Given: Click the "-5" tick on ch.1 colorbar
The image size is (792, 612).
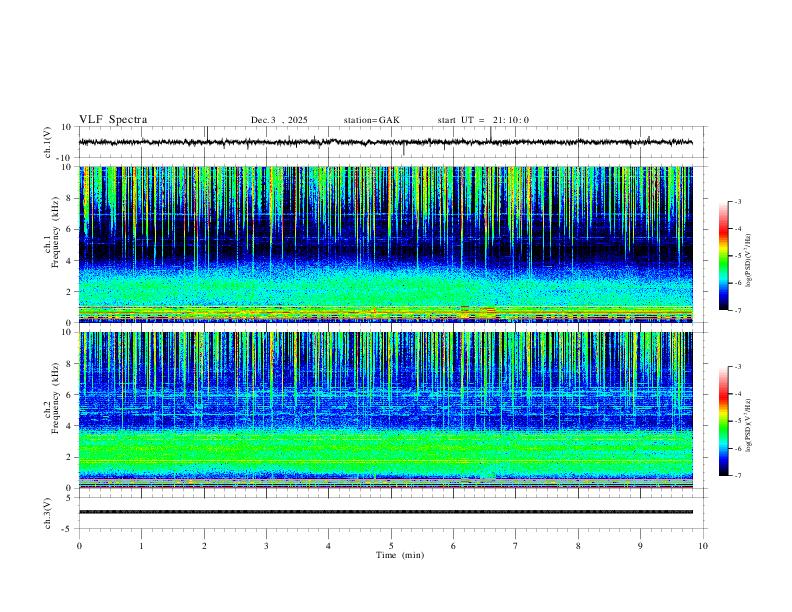Looking at the screenshot, I should (738, 256).
